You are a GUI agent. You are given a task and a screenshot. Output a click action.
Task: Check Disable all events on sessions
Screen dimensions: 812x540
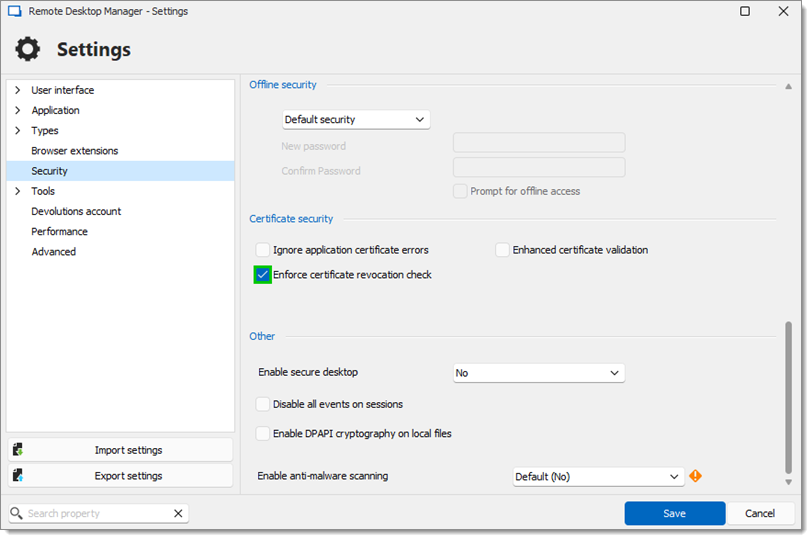[263, 404]
